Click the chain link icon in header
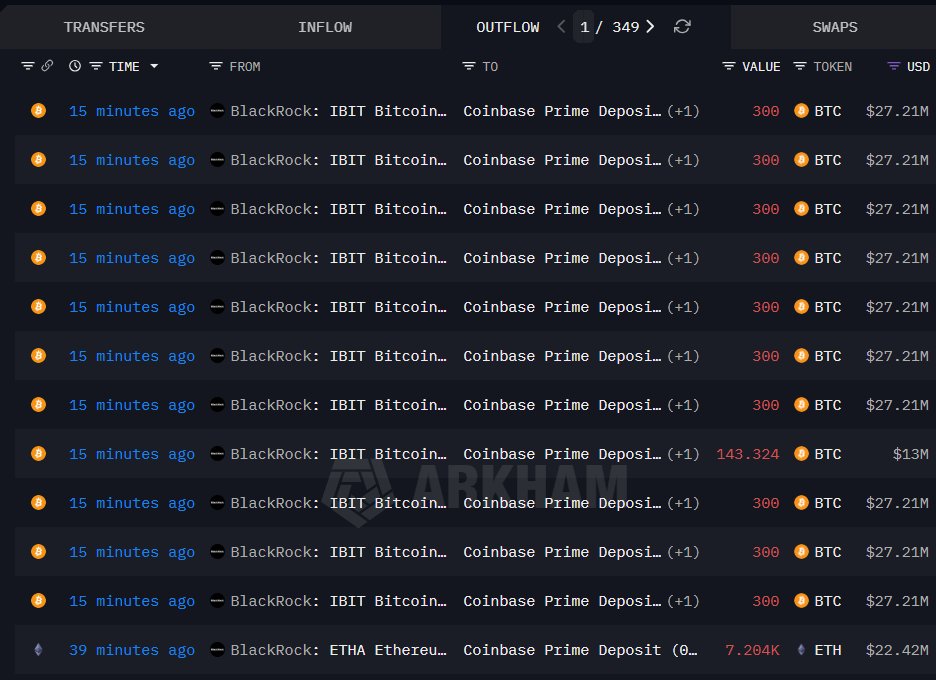The width and height of the screenshot is (936, 680). pos(47,66)
